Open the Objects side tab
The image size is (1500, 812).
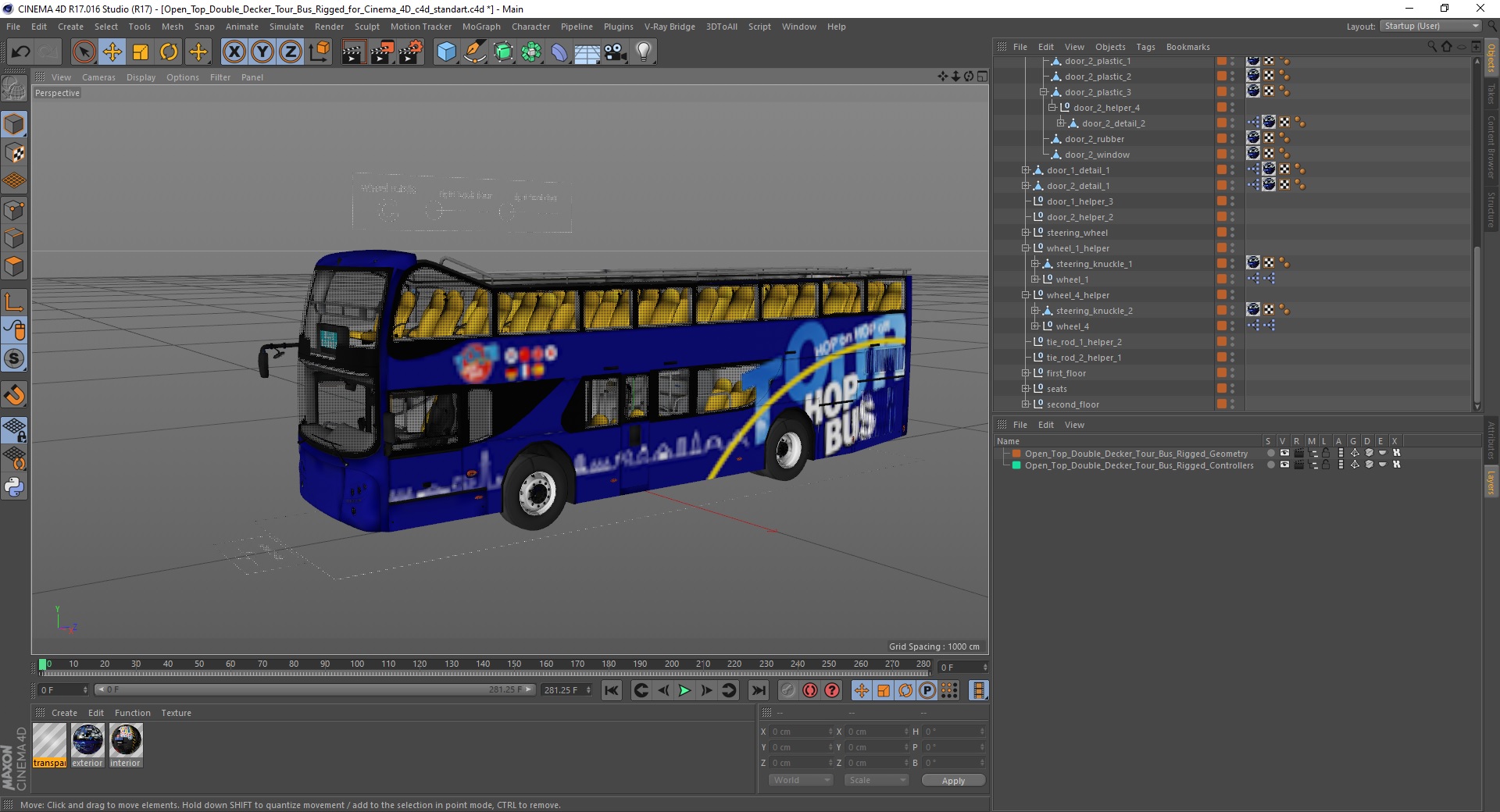coord(1491,59)
